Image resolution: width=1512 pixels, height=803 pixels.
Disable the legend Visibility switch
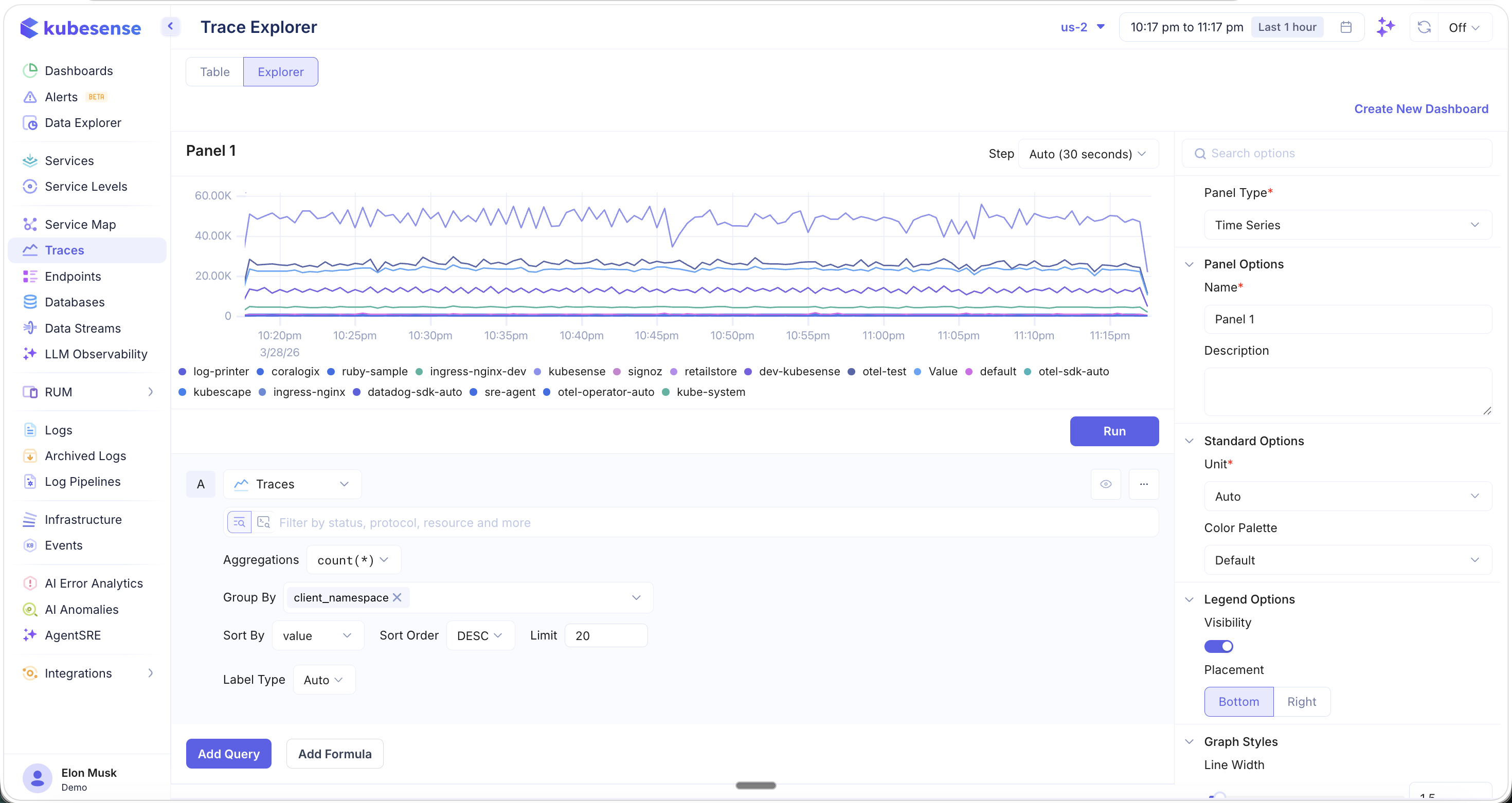1218,646
